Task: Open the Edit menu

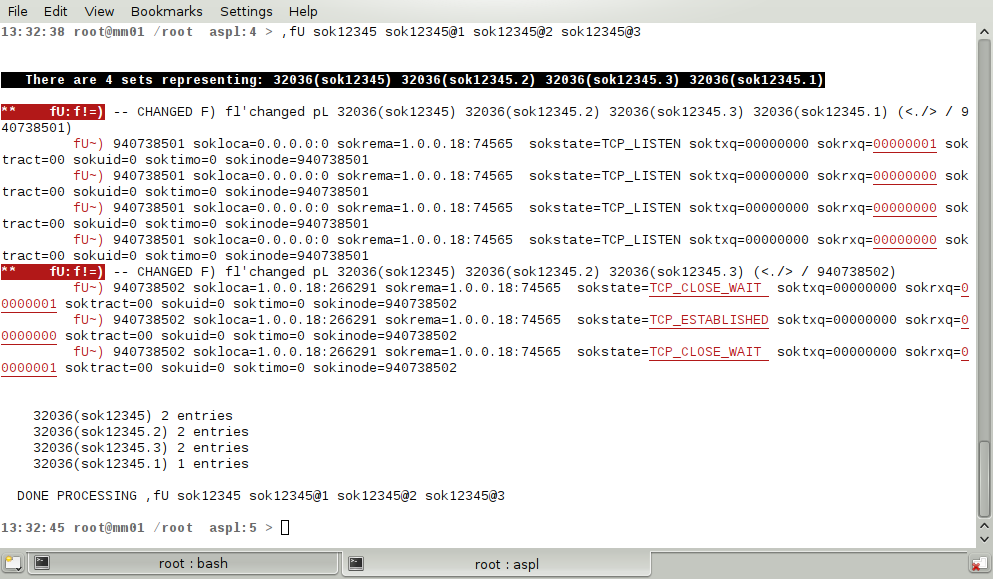Action: (x=56, y=11)
